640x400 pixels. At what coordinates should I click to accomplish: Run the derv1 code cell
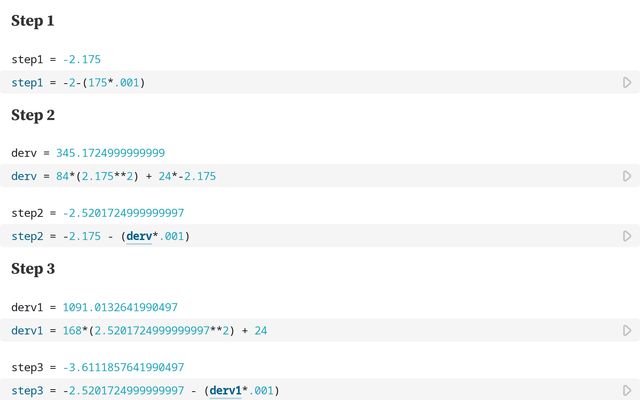point(627,330)
